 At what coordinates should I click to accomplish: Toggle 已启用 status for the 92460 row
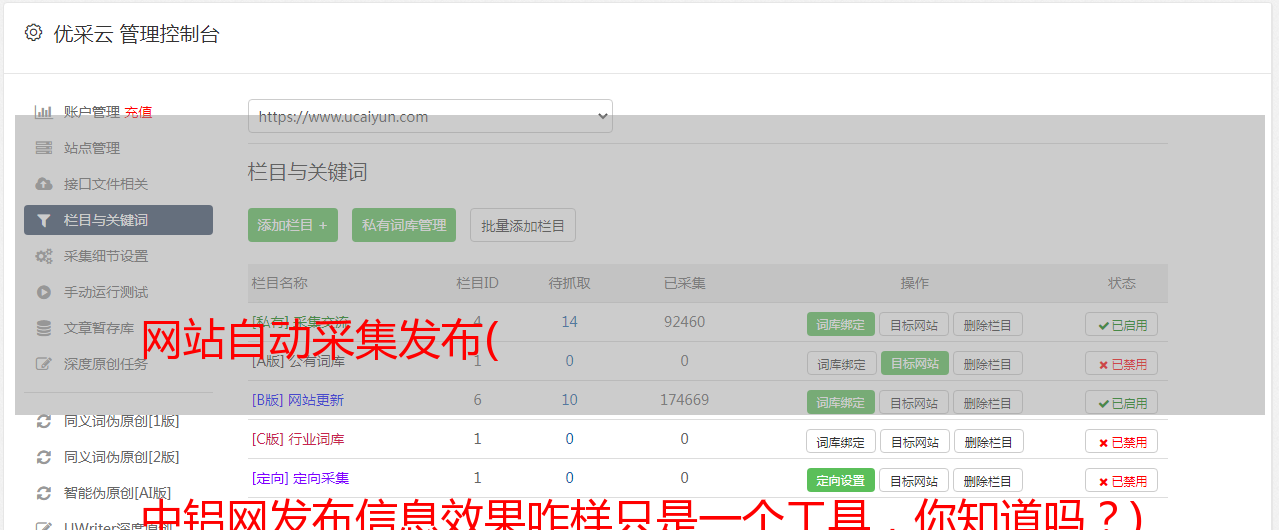(1122, 324)
